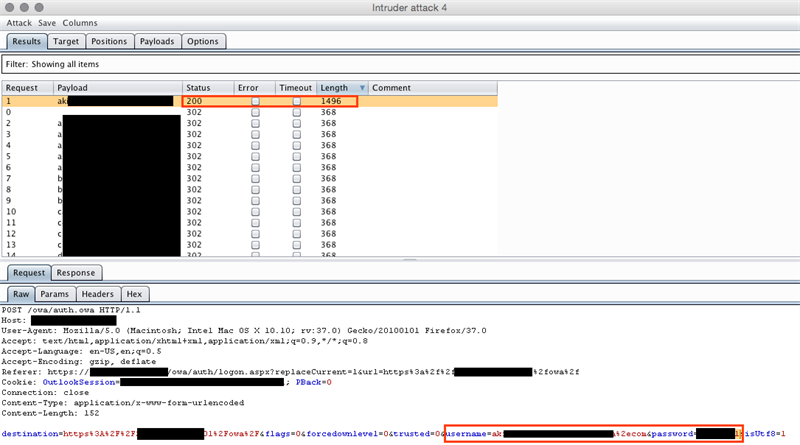Open the Headers view tab
This screenshot has width=800, height=445.
click(97, 295)
